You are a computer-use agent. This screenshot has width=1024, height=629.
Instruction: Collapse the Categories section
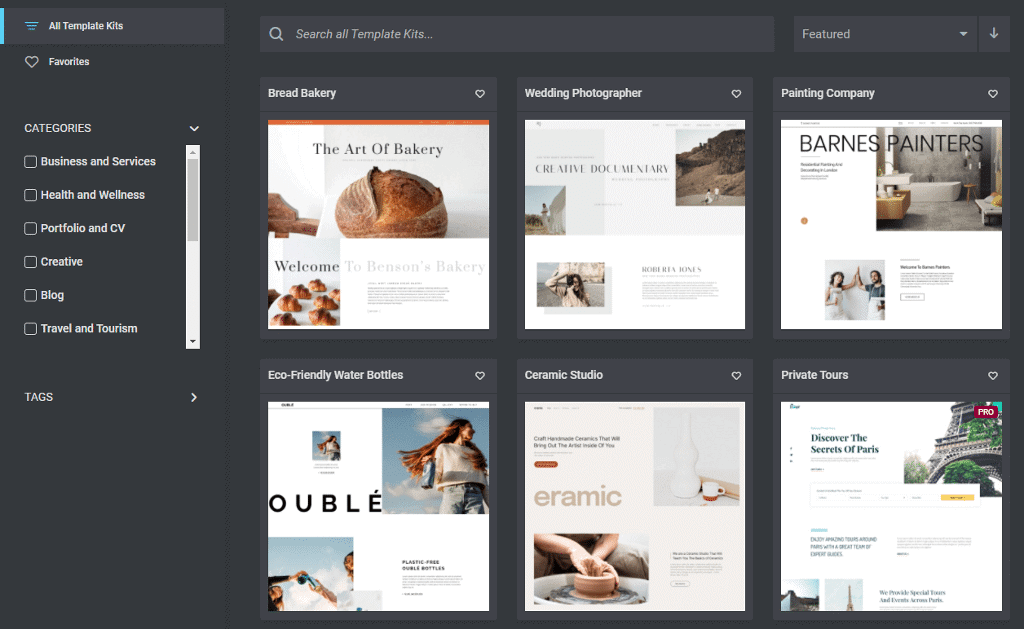pyautogui.click(x=194, y=129)
